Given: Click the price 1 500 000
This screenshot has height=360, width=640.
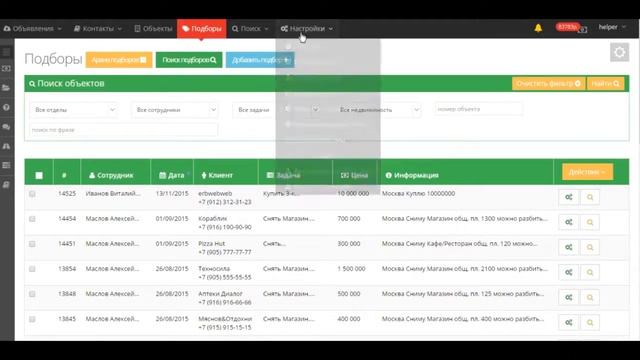Looking at the screenshot, I should [x=351, y=269].
